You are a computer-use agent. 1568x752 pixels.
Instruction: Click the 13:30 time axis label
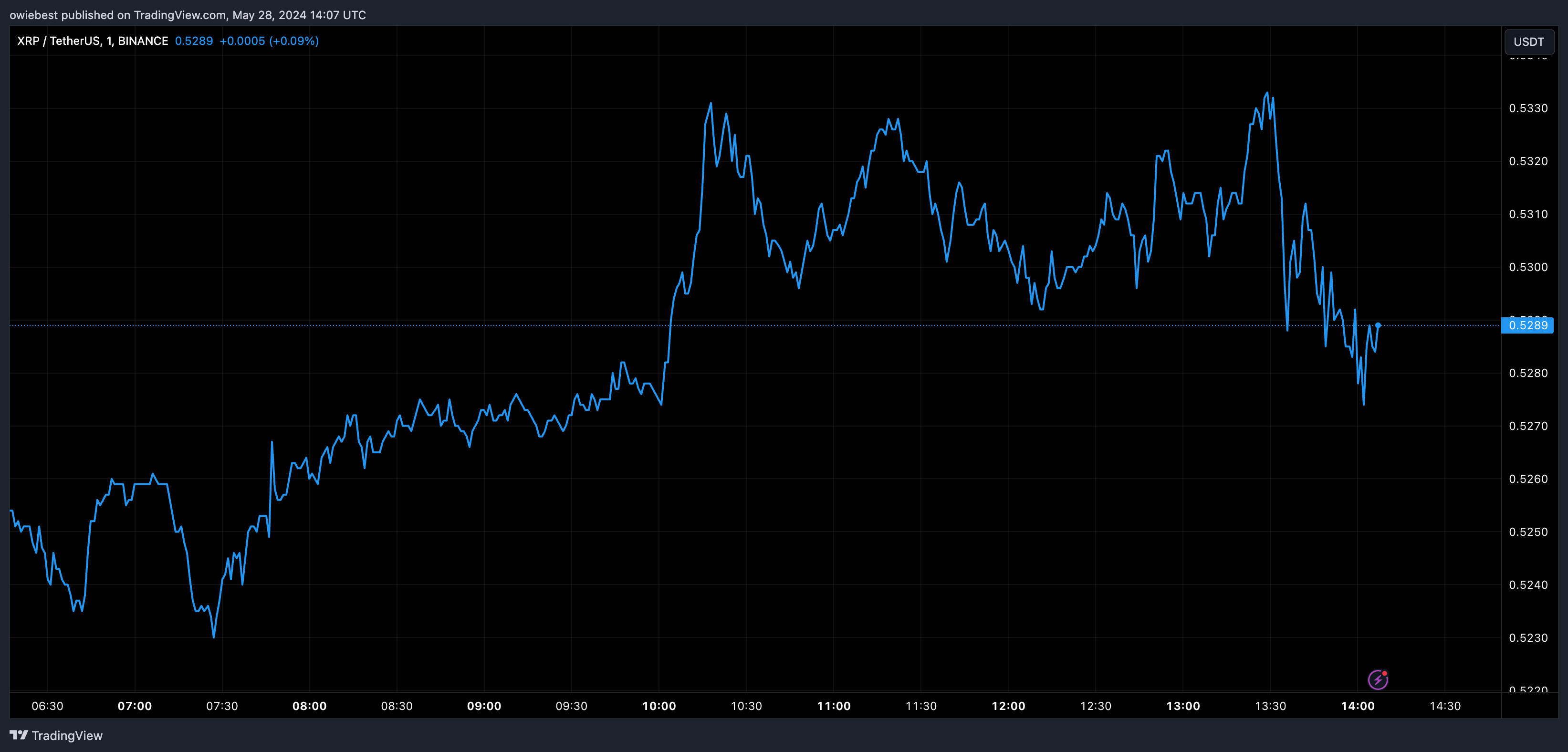coord(1270,706)
